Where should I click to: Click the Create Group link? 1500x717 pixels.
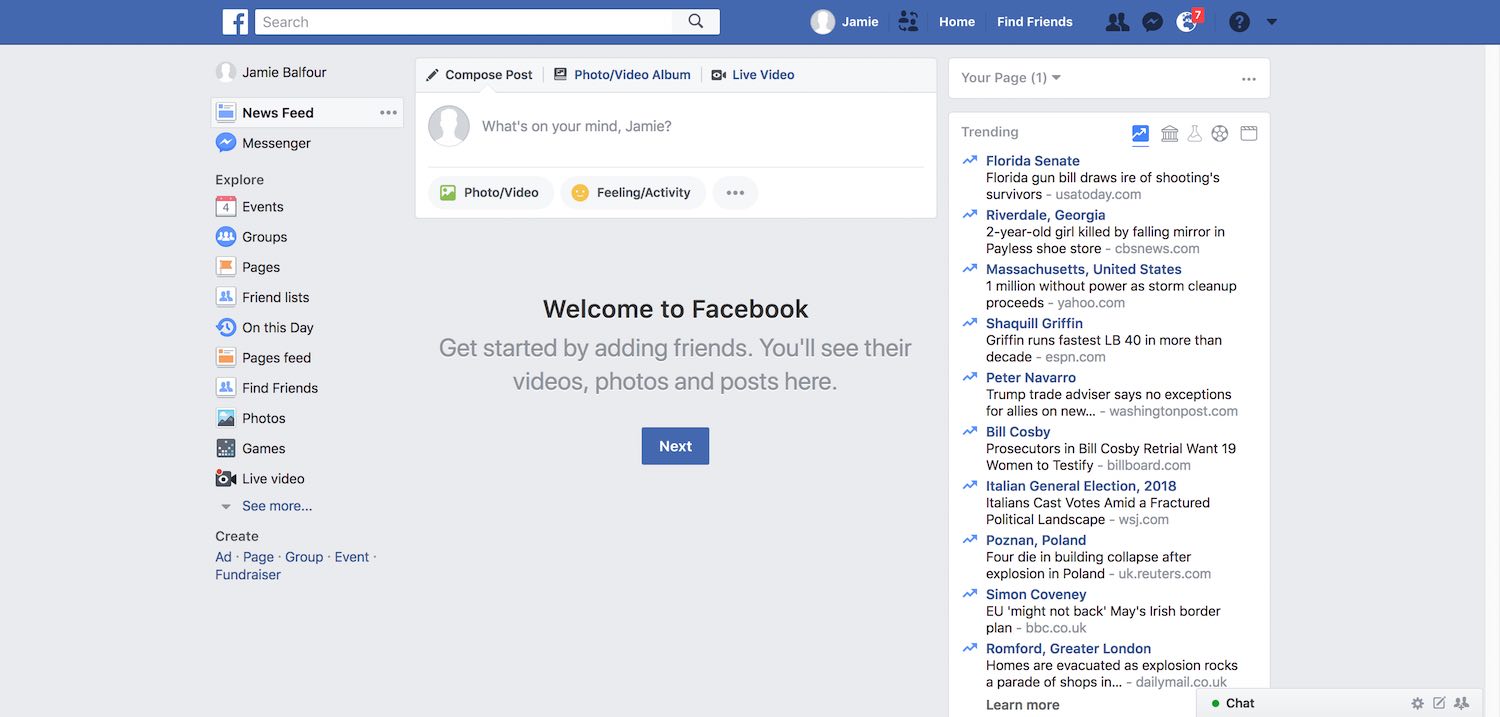(304, 557)
